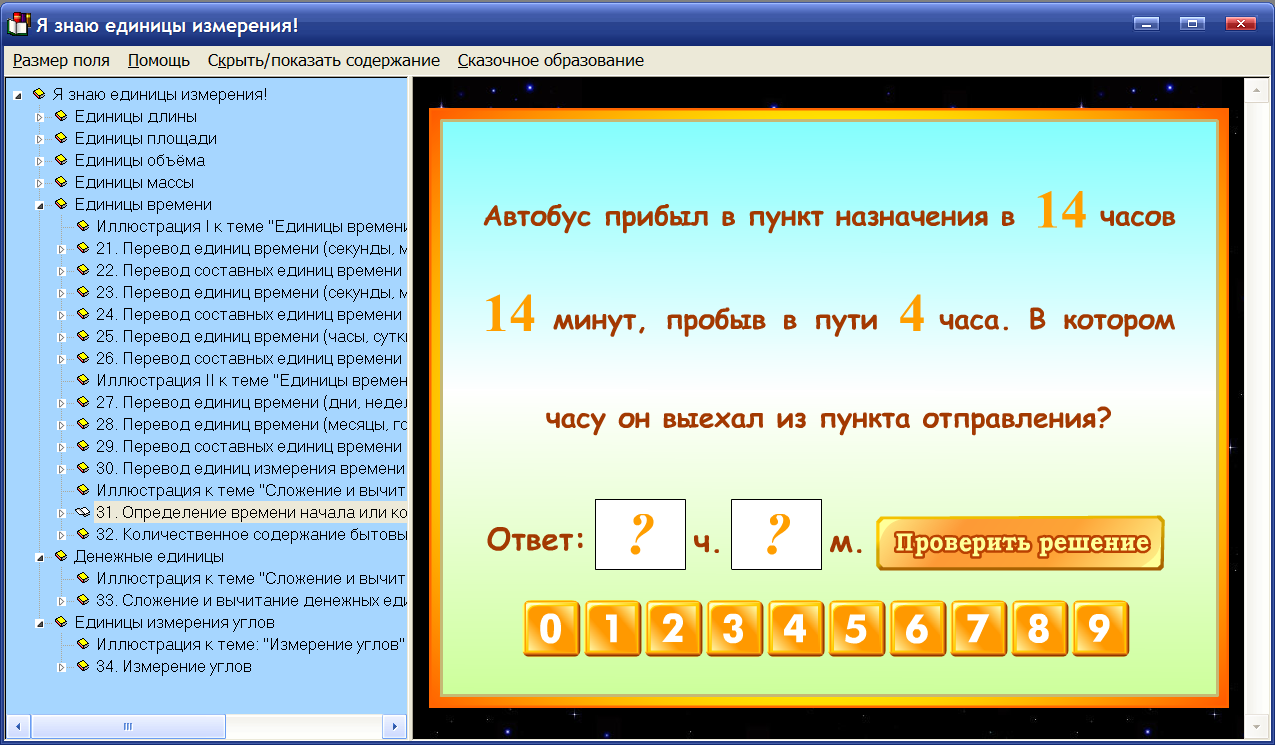Click the icon next to "Единицы площади"
The image size is (1275, 745).
click(60, 138)
